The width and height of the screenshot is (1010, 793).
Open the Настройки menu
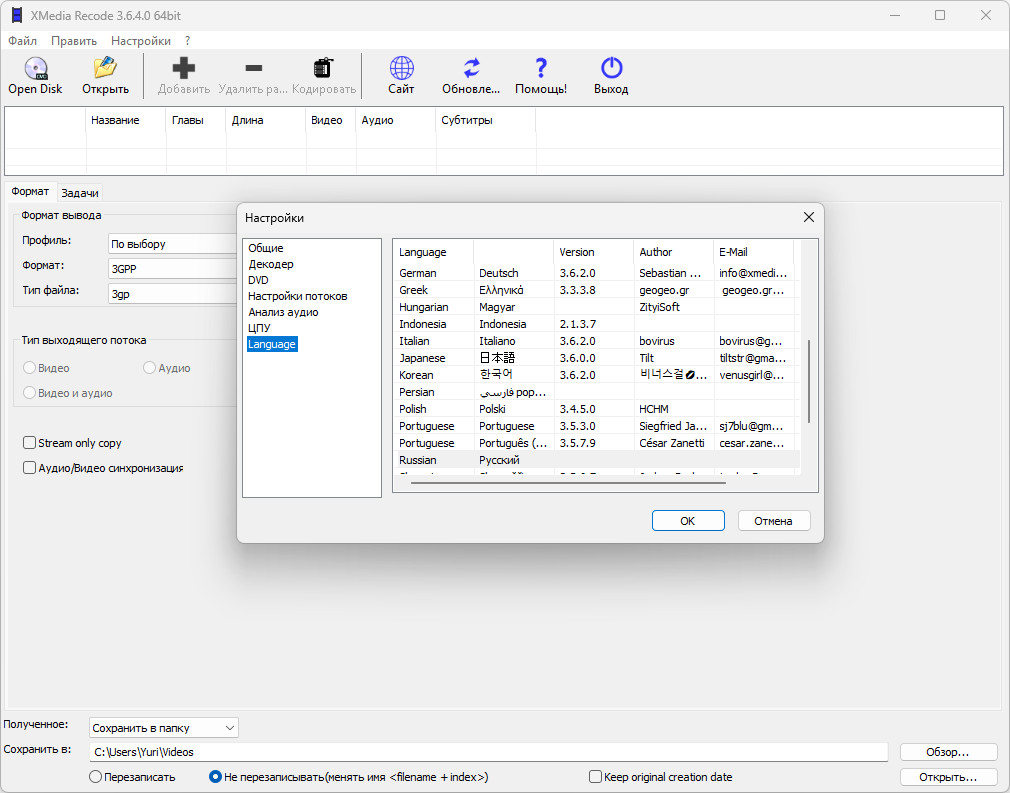(x=141, y=41)
